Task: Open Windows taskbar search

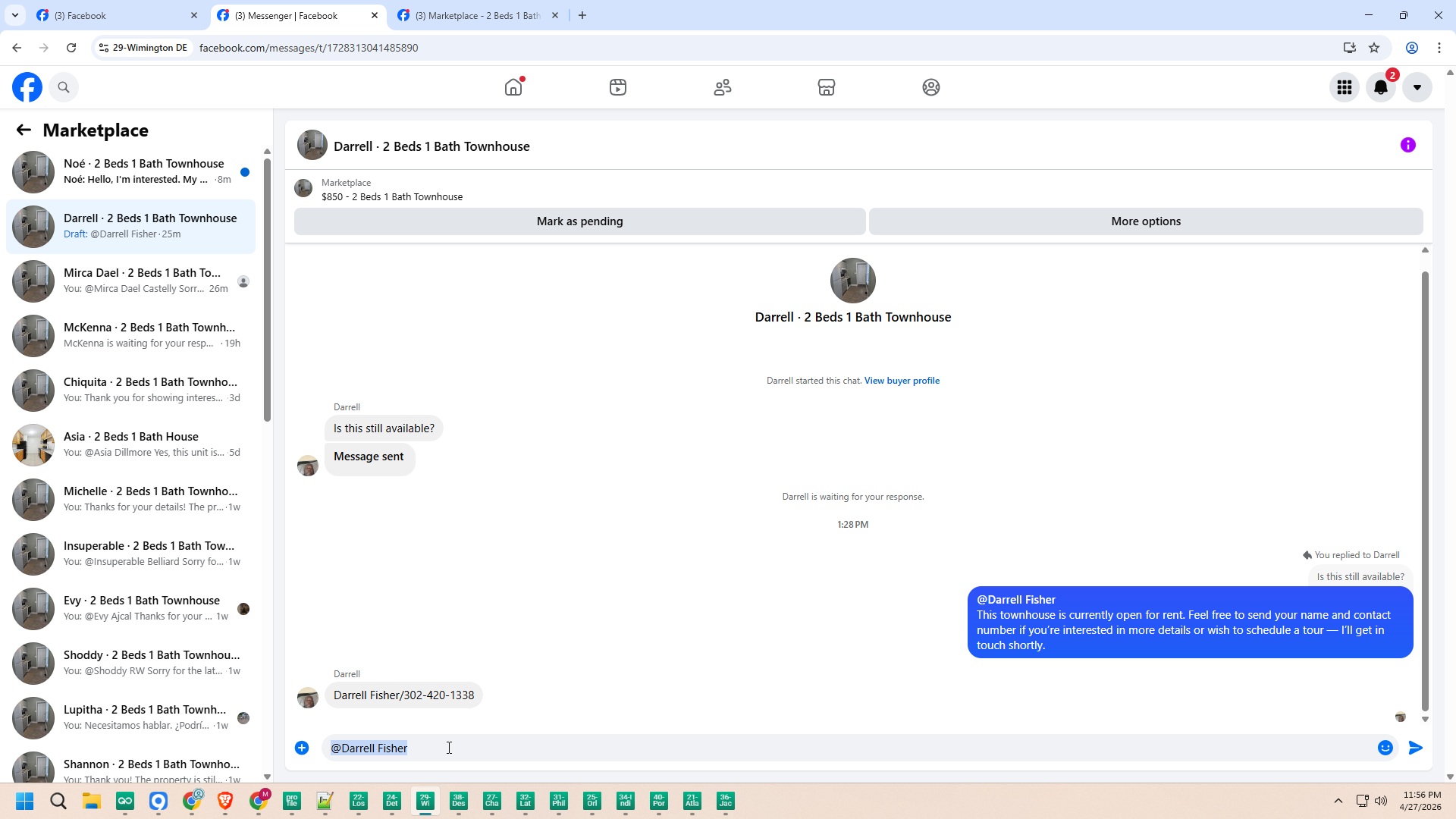Action: pos(58,801)
